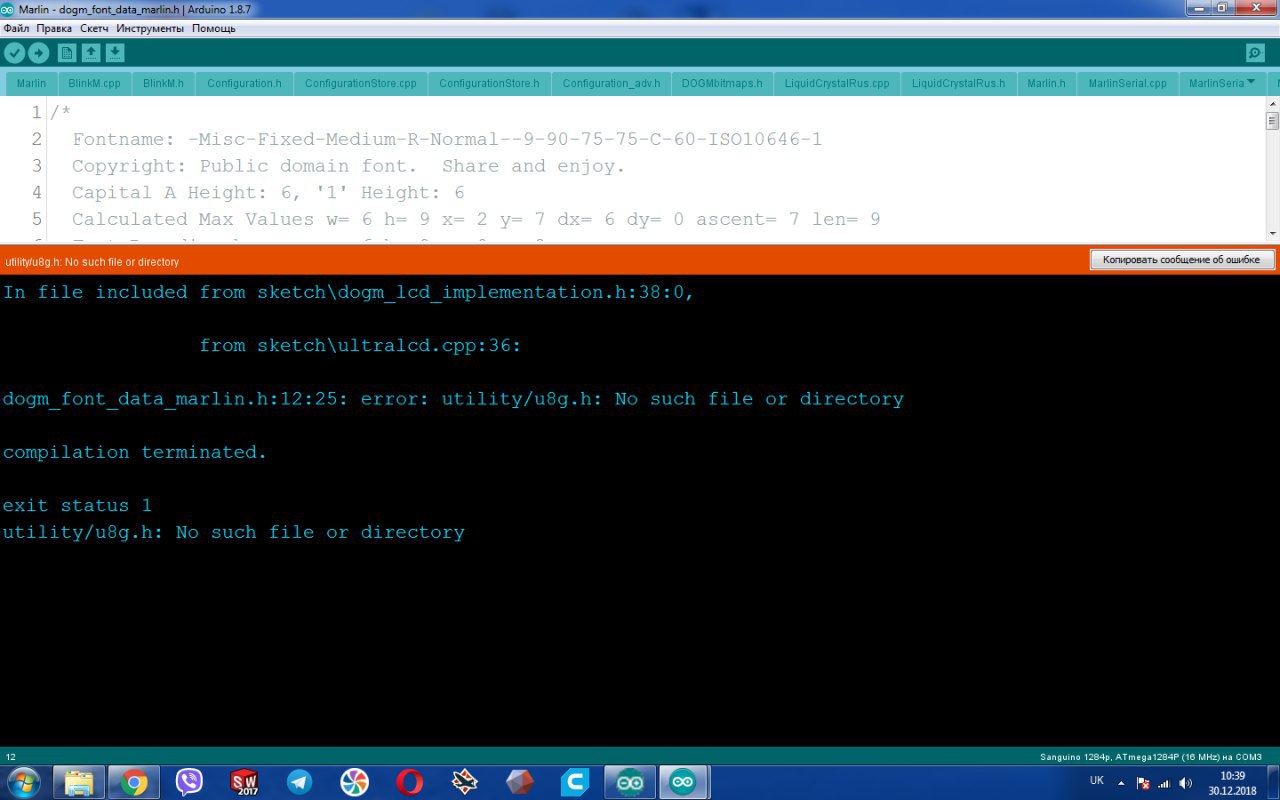The width and height of the screenshot is (1280, 800).
Task: Open the Помощь menu
Action: (214, 28)
